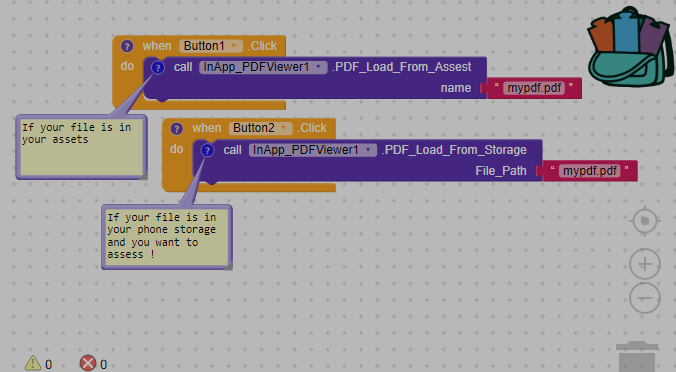The width and height of the screenshot is (676, 372).
Task: Zoom out with the minus icon
Action: point(645,298)
